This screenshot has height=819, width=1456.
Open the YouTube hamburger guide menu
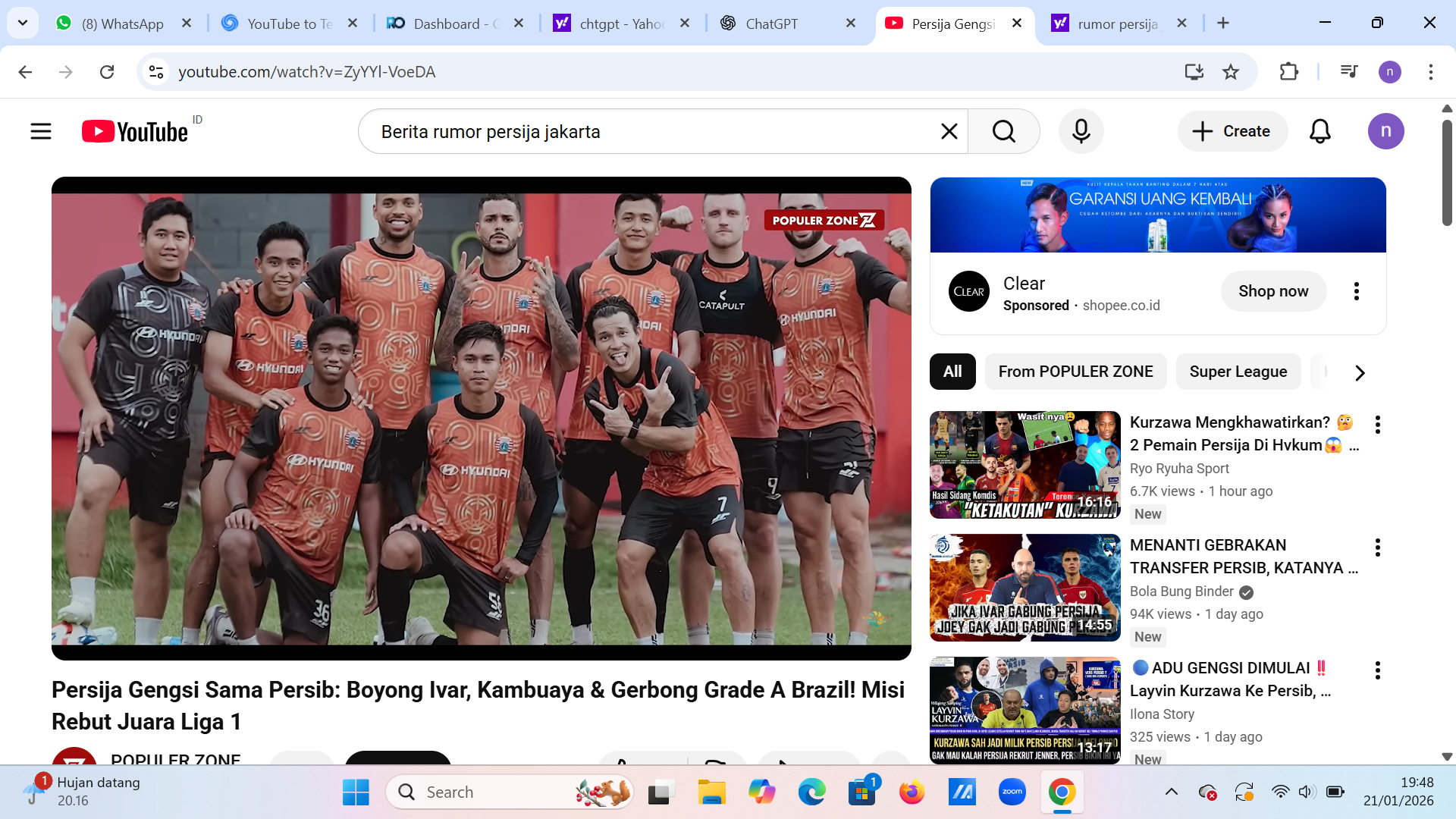point(41,131)
